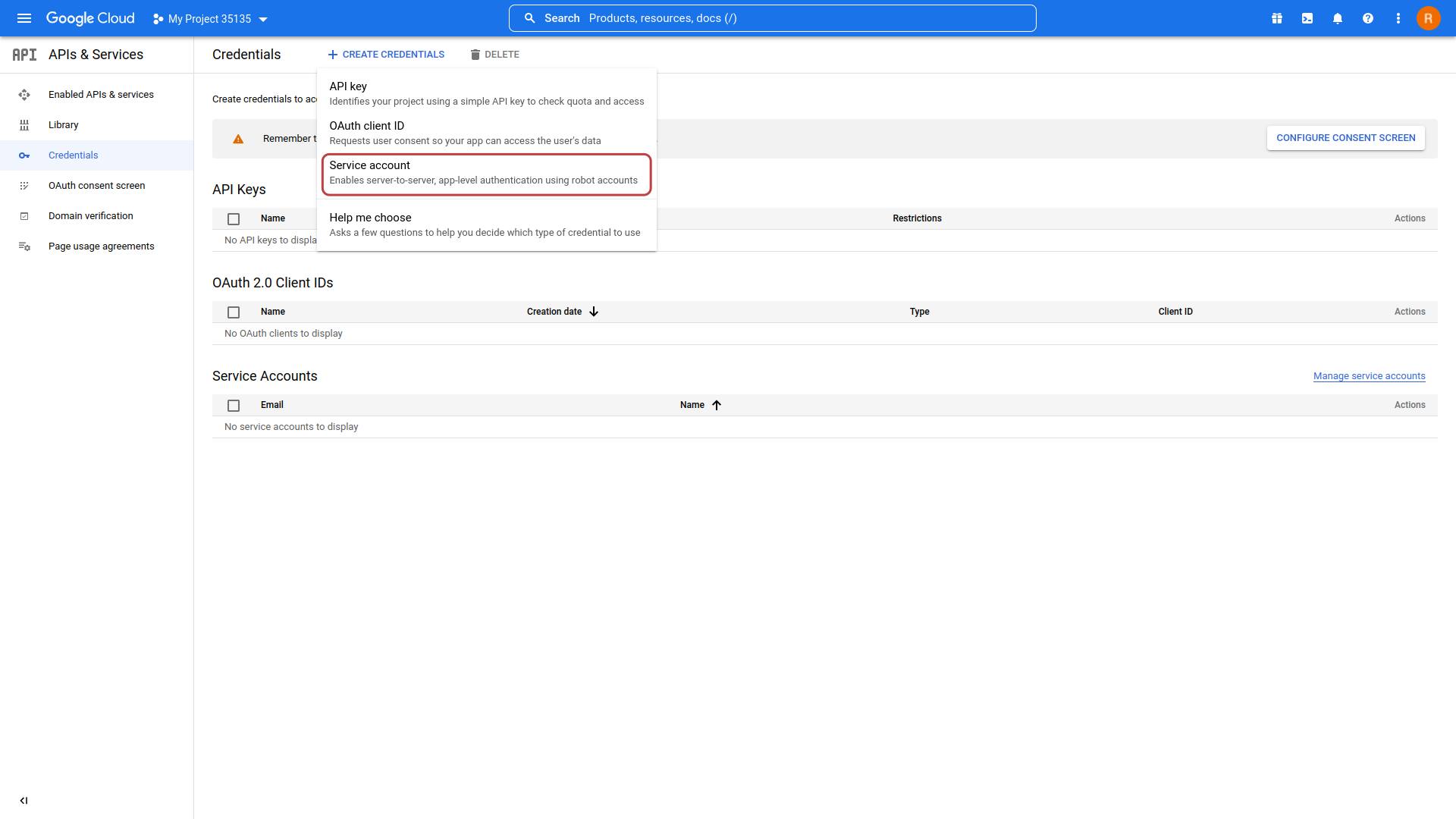Select the API key credential option
1456x819 pixels.
tap(486, 93)
